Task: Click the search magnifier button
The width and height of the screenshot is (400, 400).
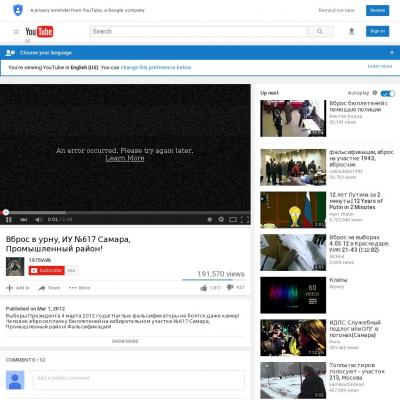Action: [x=320, y=31]
